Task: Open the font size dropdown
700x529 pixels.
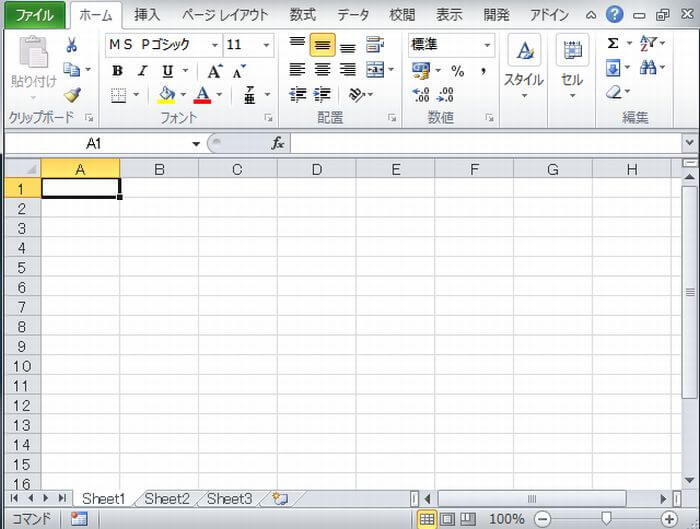Action: (x=266, y=45)
